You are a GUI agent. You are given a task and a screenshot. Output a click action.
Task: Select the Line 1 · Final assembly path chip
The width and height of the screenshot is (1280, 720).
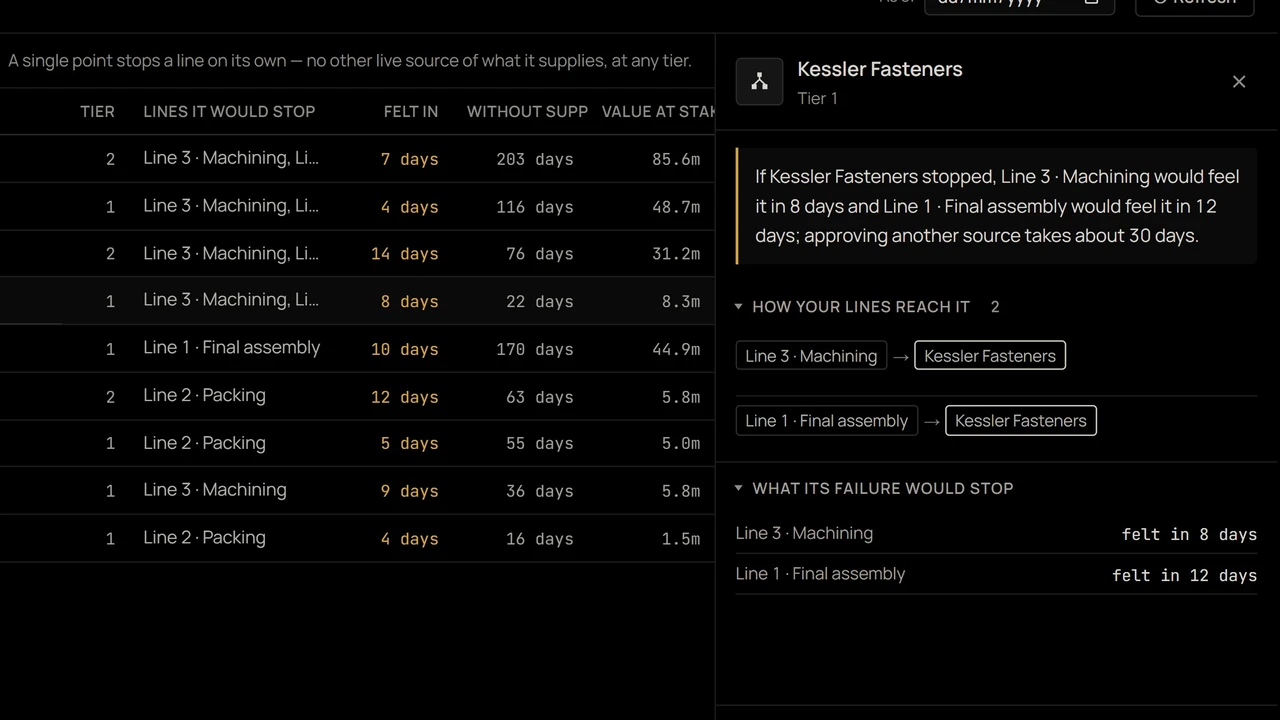click(827, 421)
